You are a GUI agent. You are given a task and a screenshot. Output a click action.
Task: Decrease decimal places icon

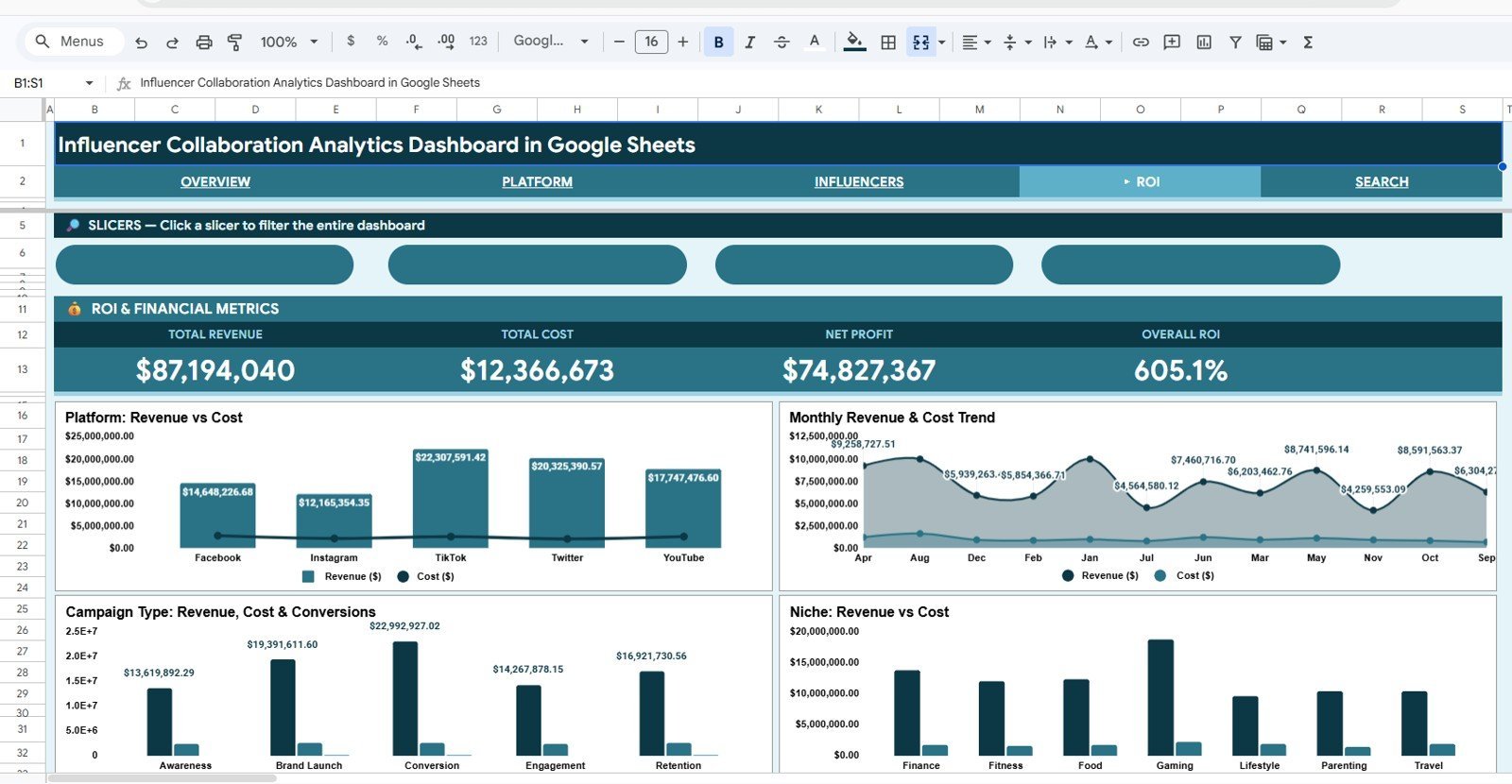413,41
